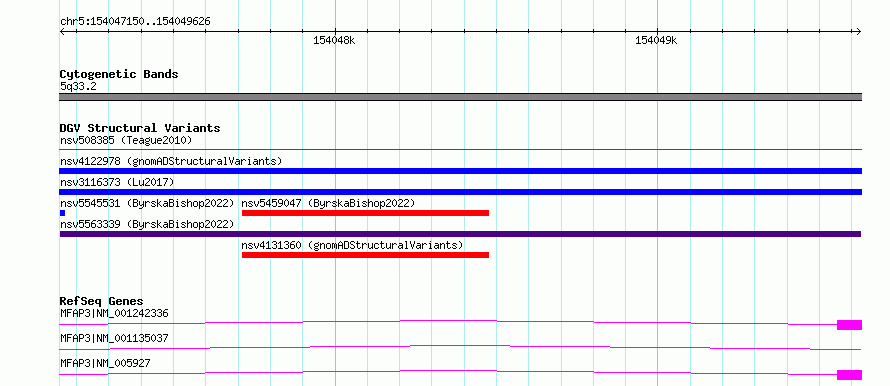Click the 5q33.2 band label

pos(79,87)
